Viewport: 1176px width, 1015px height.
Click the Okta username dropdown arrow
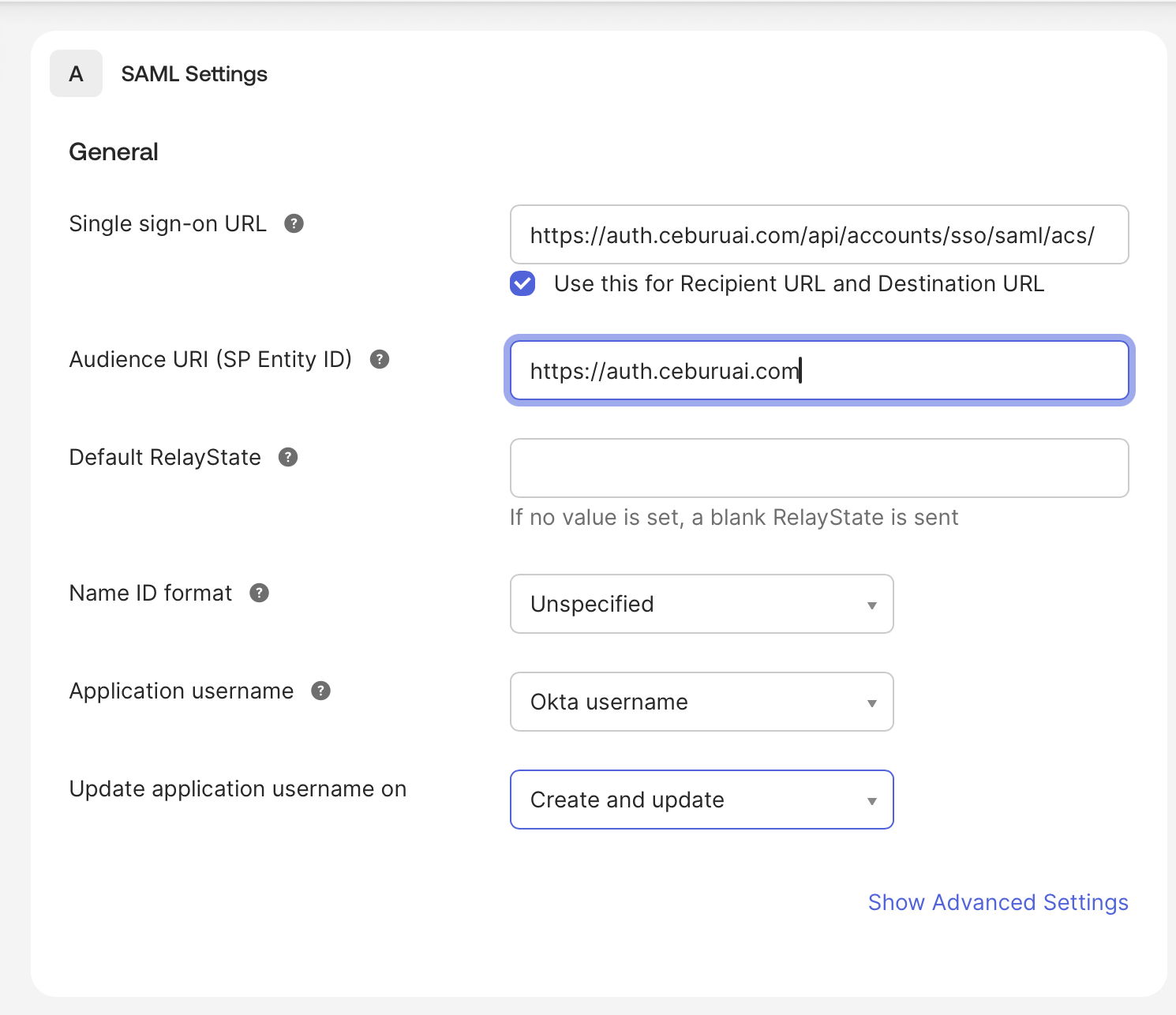(x=872, y=703)
